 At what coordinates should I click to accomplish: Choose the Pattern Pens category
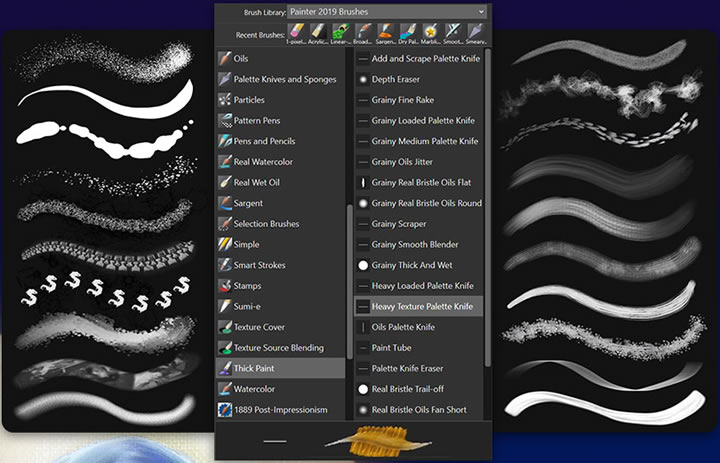point(281,120)
